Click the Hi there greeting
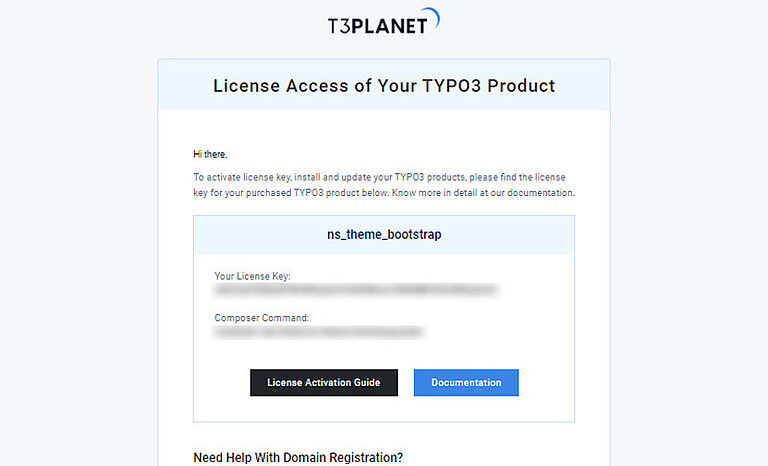Viewport: 768px width, 466px height. click(210, 154)
